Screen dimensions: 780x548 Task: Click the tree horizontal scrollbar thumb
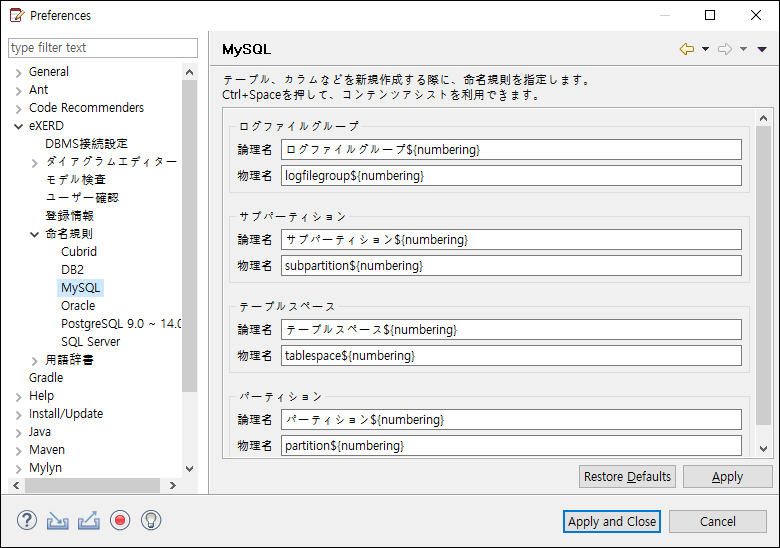(93, 485)
